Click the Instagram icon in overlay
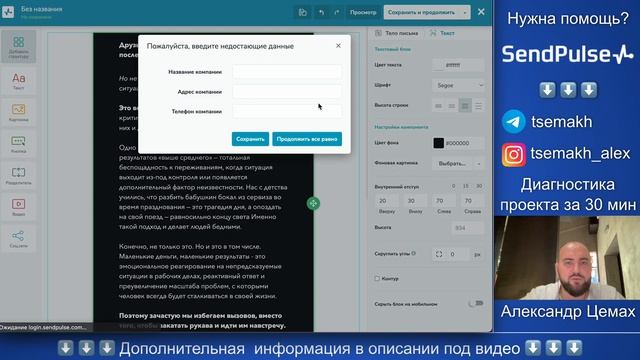Image resolution: width=640 pixels, height=360 pixels. pos(514,155)
